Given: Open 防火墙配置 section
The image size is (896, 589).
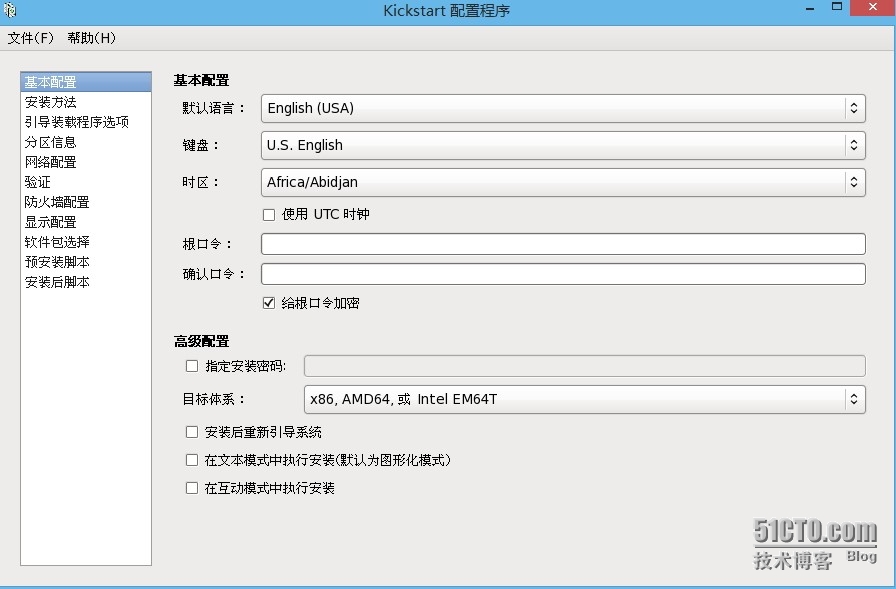Looking at the screenshot, I should point(86,202).
